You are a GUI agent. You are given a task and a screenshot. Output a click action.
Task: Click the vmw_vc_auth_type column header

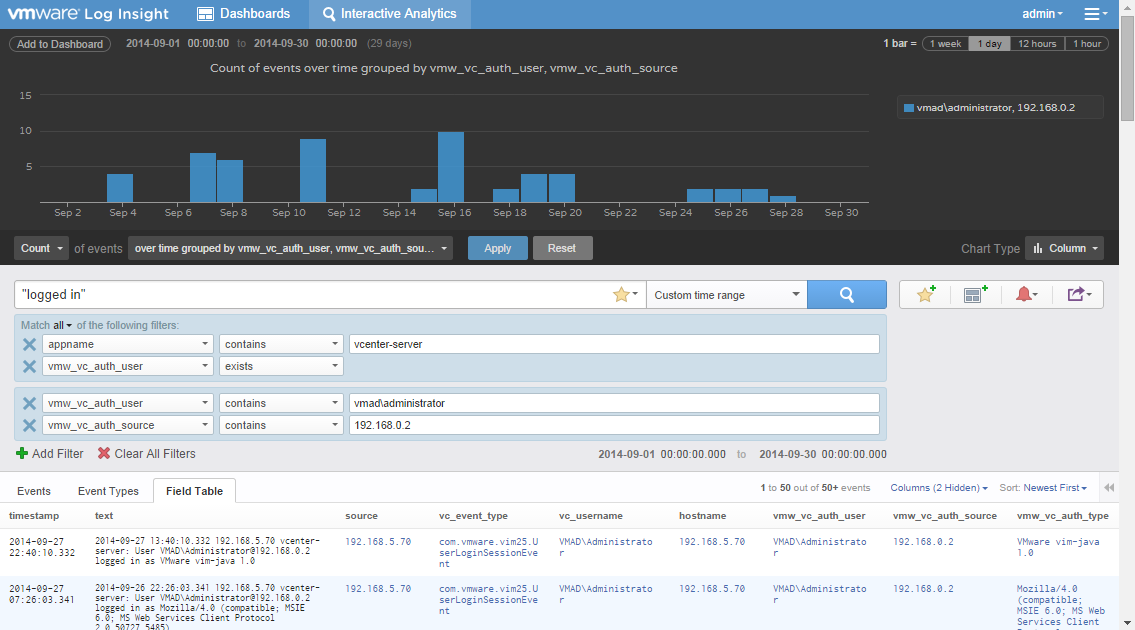click(1063, 516)
